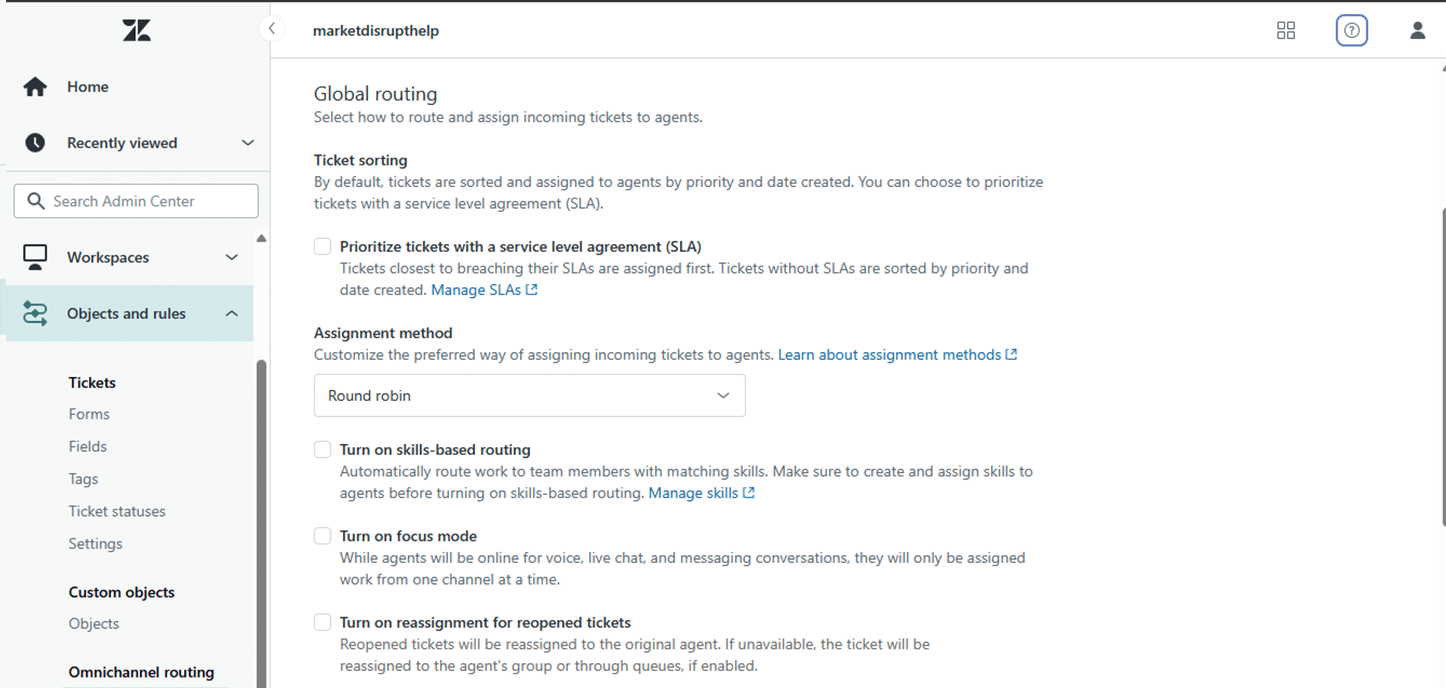1446x688 pixels.
Task: Expand the Recently viewed chevron
Action: (248, 143)
